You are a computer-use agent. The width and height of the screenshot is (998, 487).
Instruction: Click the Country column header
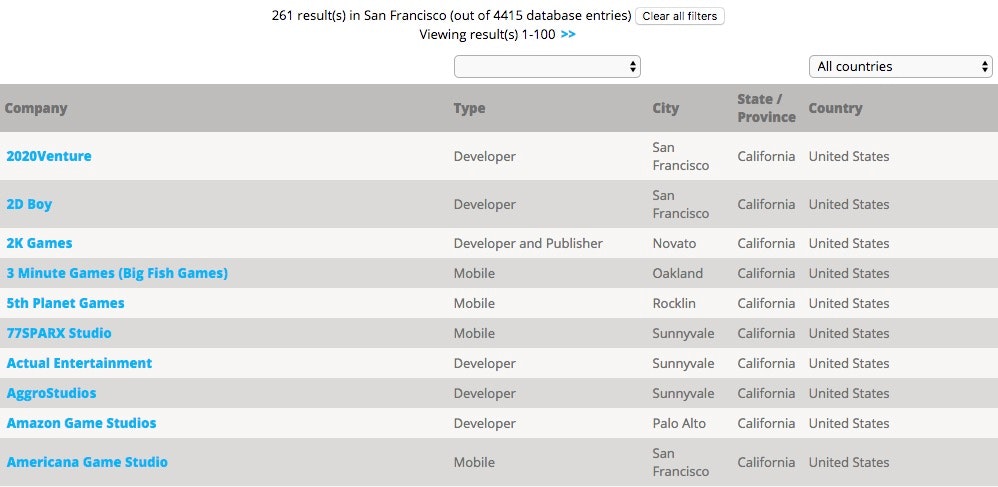[835, 108]
